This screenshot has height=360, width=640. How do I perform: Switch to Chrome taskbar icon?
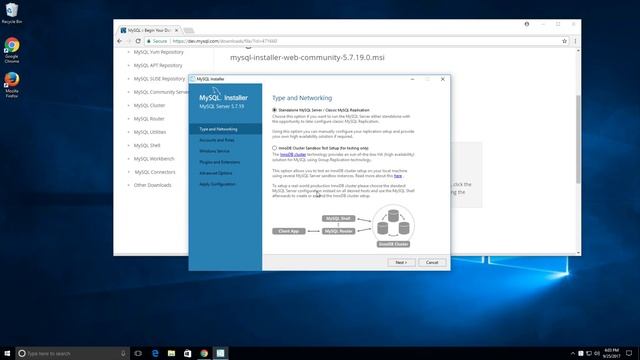coord(204,353)
